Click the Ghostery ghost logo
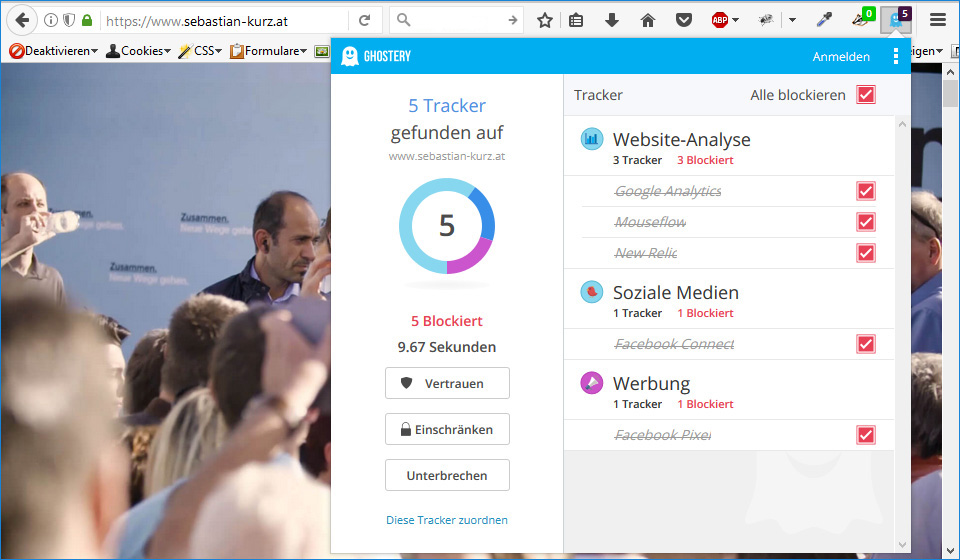The width and height of the screenshot is (960, 560). [x=350, y=56]
